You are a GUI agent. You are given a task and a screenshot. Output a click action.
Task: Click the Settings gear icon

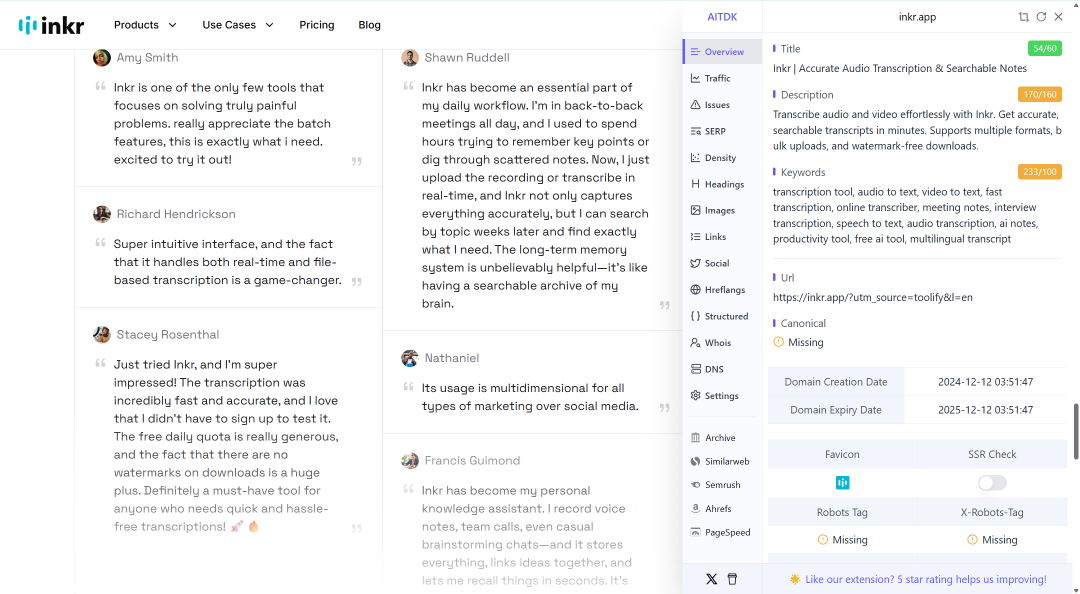696,396
